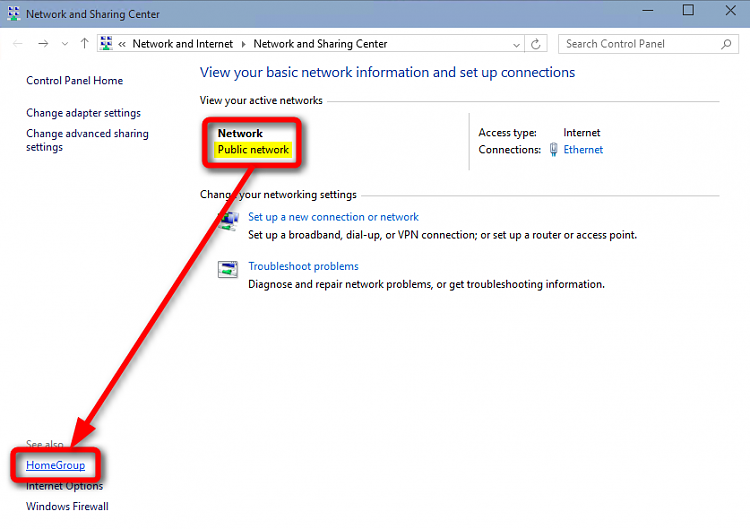Open the HomeGroup link
The width and height of the screenshot is (750, 529).
[55, 465]
